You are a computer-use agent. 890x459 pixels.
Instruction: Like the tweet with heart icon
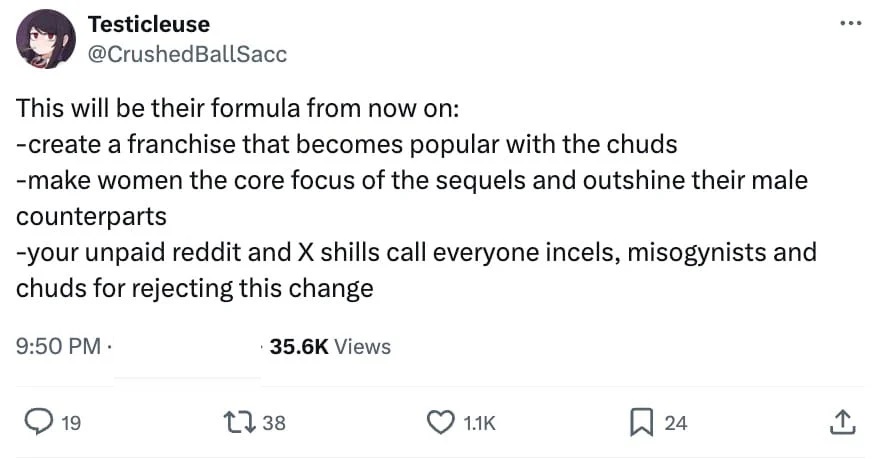pyautogui.click(x=440, y=423)
